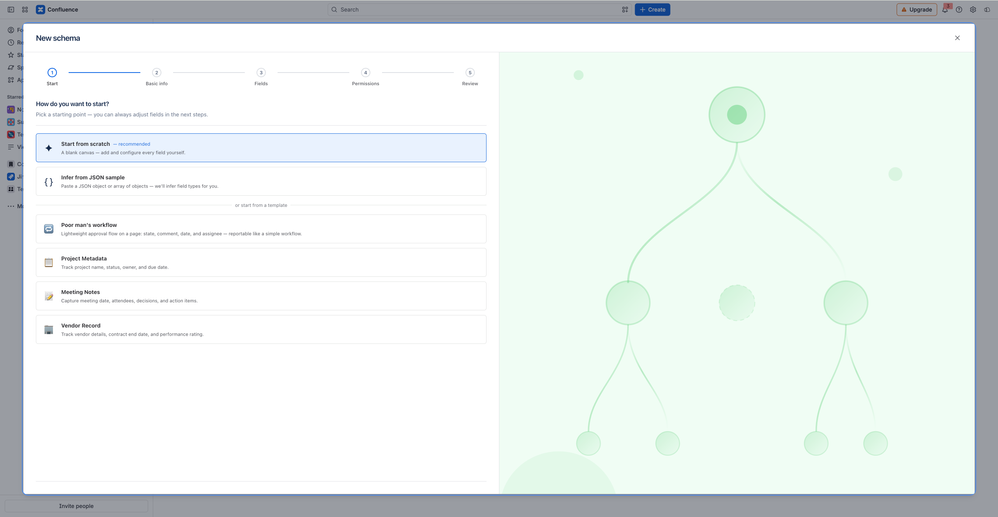Click the Apps icon in sidebar
This screenshot has width=998, height=517.
click(x=10, y=80)
